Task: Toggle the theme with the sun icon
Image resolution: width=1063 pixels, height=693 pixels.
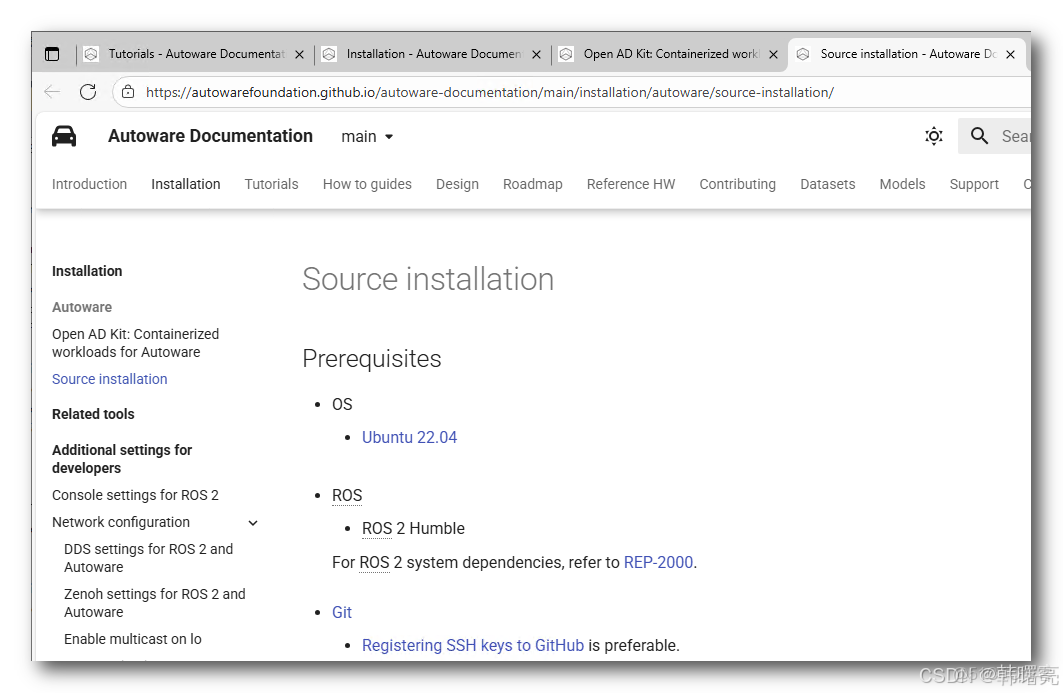Action: point(934,136)
